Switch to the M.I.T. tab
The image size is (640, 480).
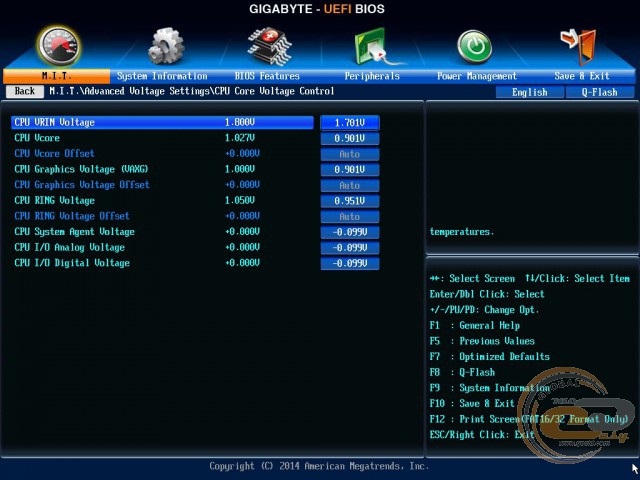pos(56,76)
